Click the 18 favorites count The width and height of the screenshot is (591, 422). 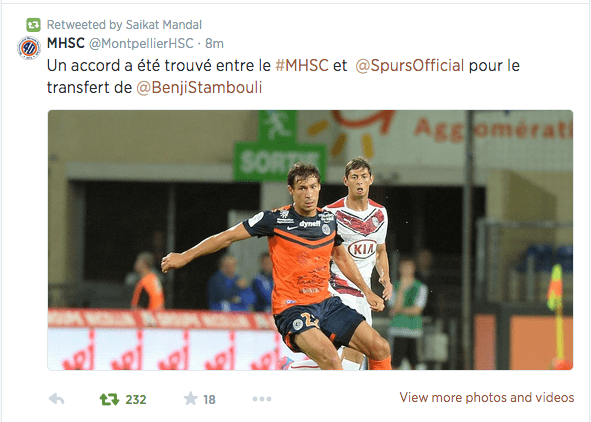tap(209, 399)
